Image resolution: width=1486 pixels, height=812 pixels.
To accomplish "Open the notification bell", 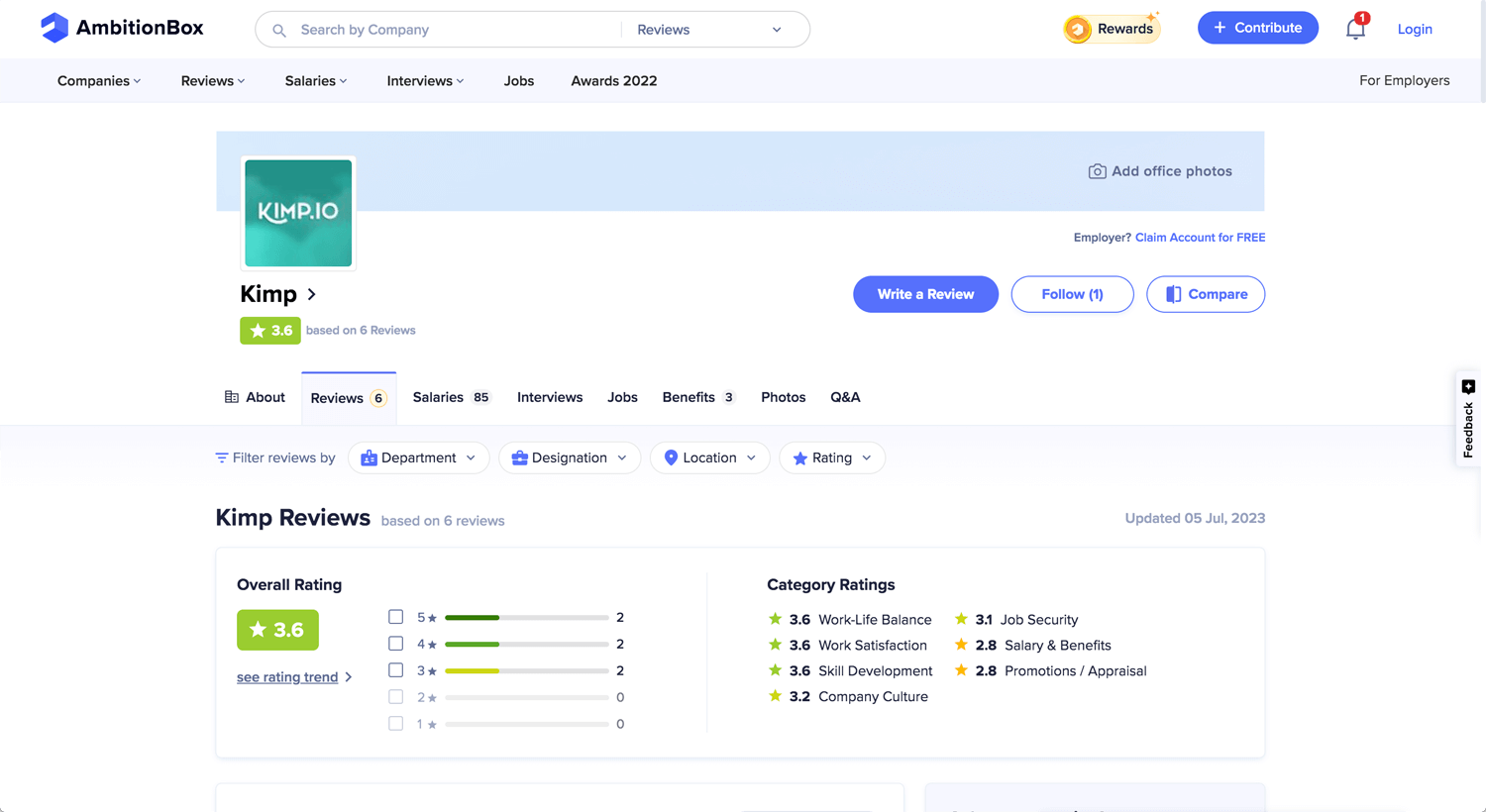I will click(x=1355, y=29).
